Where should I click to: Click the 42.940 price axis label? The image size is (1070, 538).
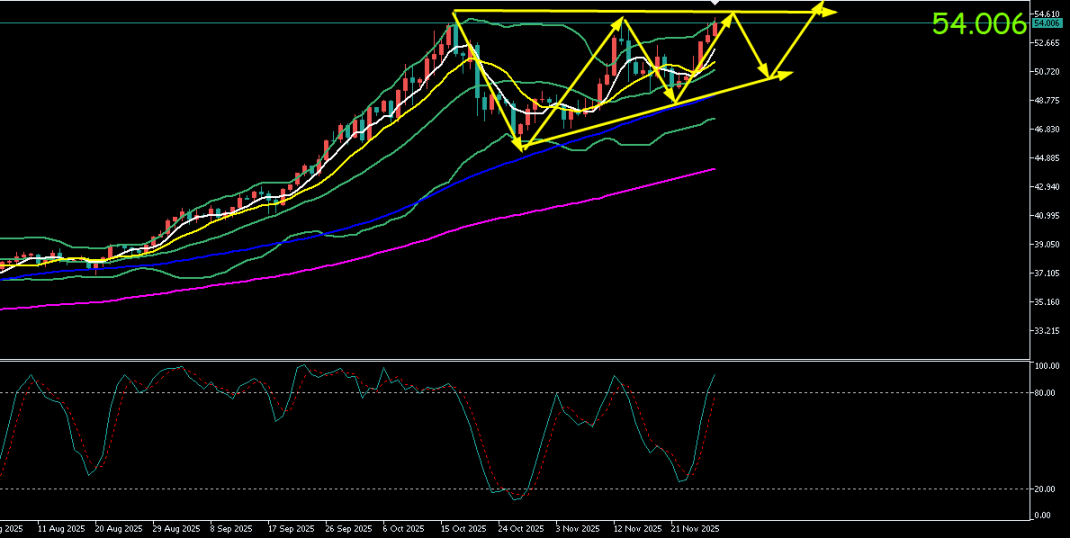click(1047, 187)
